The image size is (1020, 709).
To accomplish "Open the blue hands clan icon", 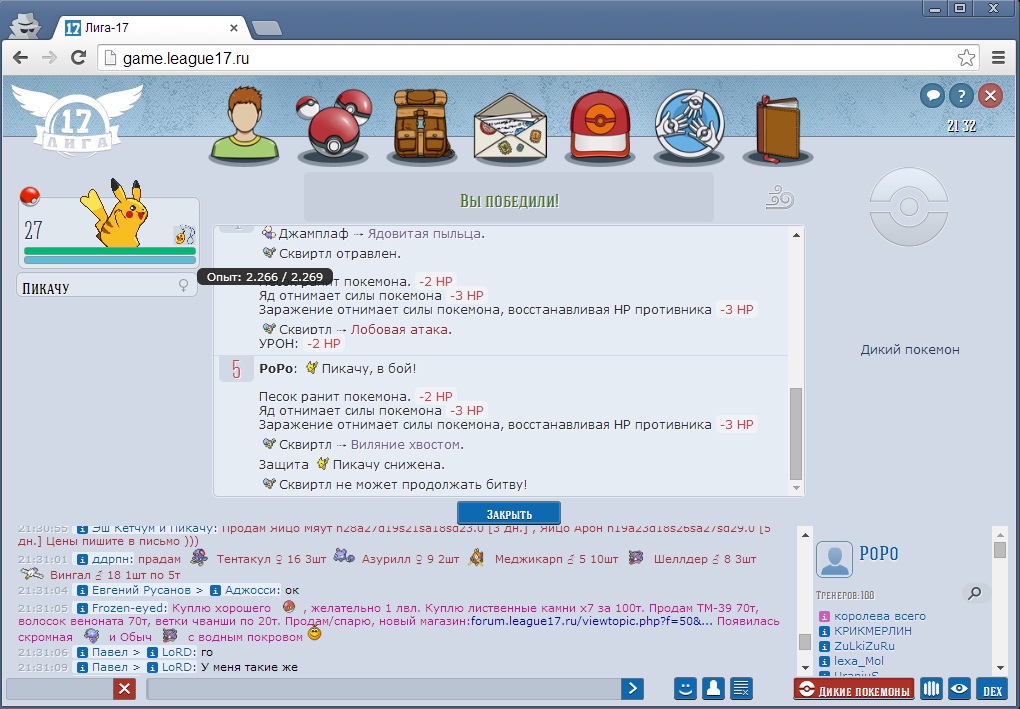I will pyautogui.click(x=689, y=125).
